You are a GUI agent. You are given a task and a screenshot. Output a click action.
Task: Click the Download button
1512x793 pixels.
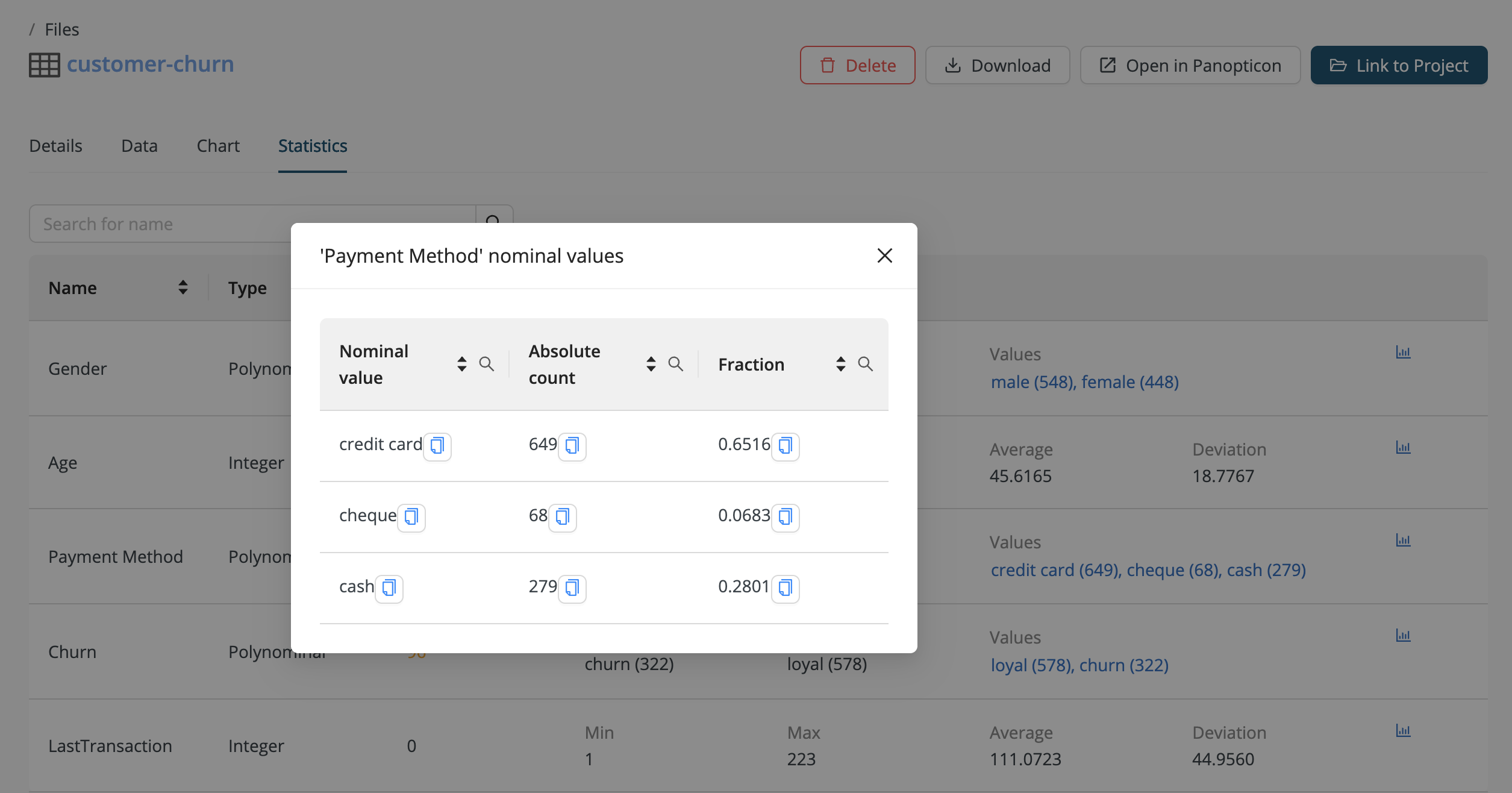[x=998, y=65]
